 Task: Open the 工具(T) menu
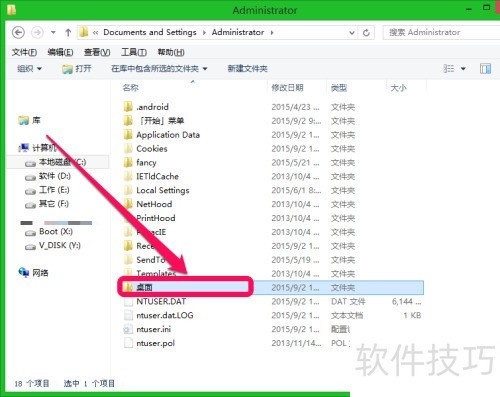134,52
